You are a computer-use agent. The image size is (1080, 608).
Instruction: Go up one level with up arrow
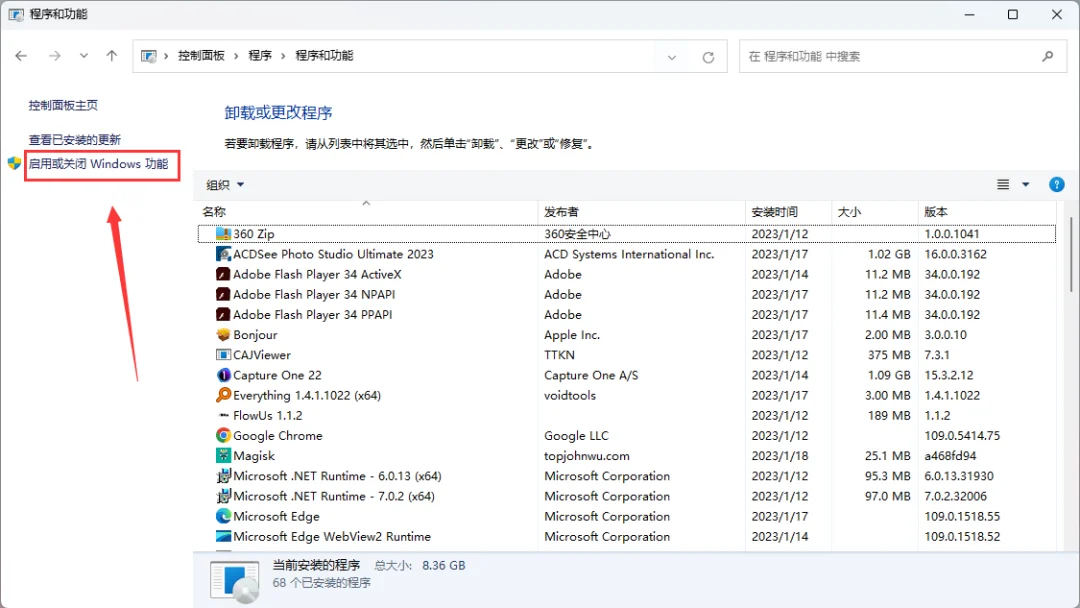pyautogui.click(x=112, y=56)
